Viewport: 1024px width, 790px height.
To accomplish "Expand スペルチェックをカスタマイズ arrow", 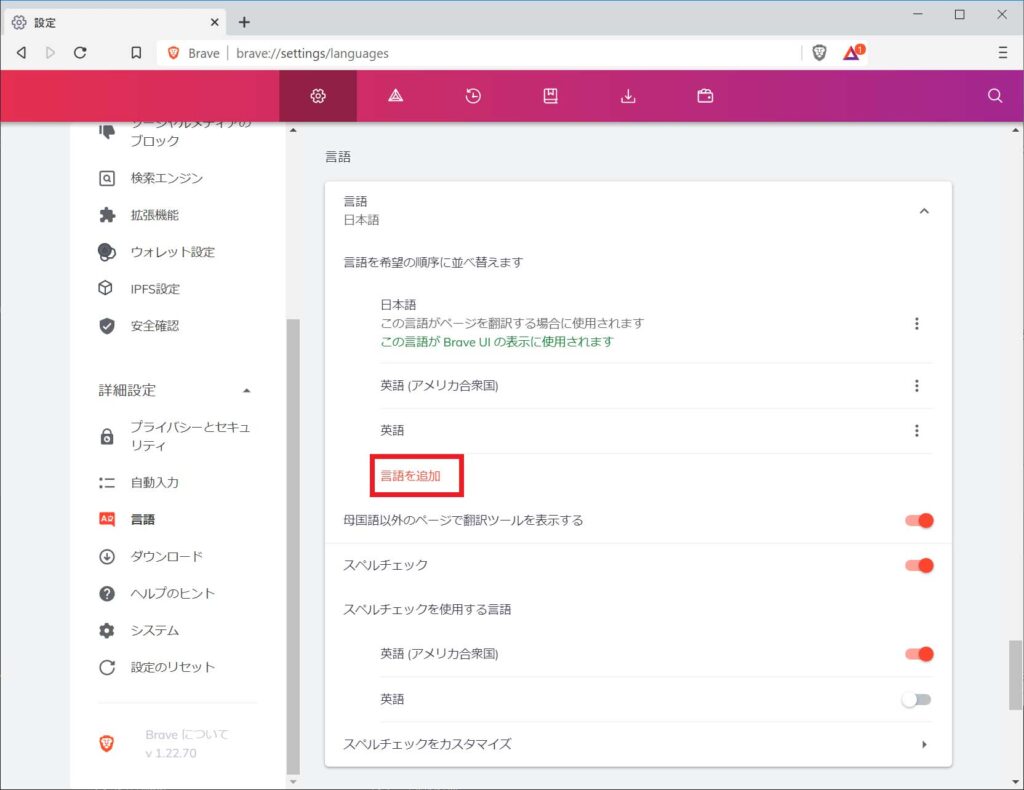I will tap(924, 744).
